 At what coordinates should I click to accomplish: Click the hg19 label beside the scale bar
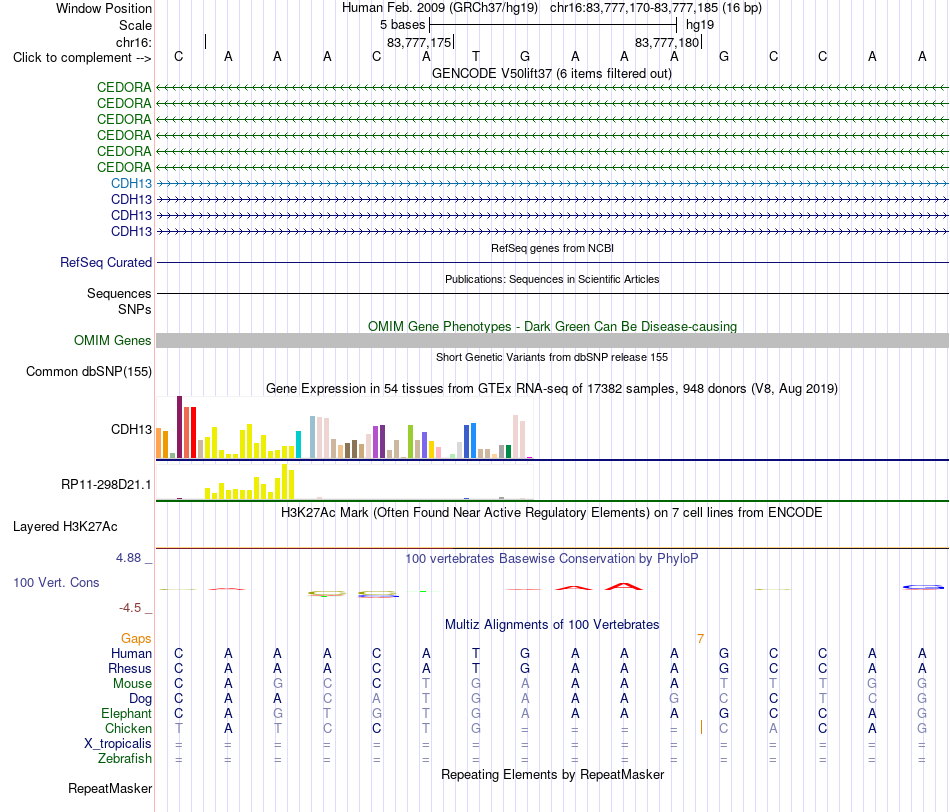tap(700, 25)
